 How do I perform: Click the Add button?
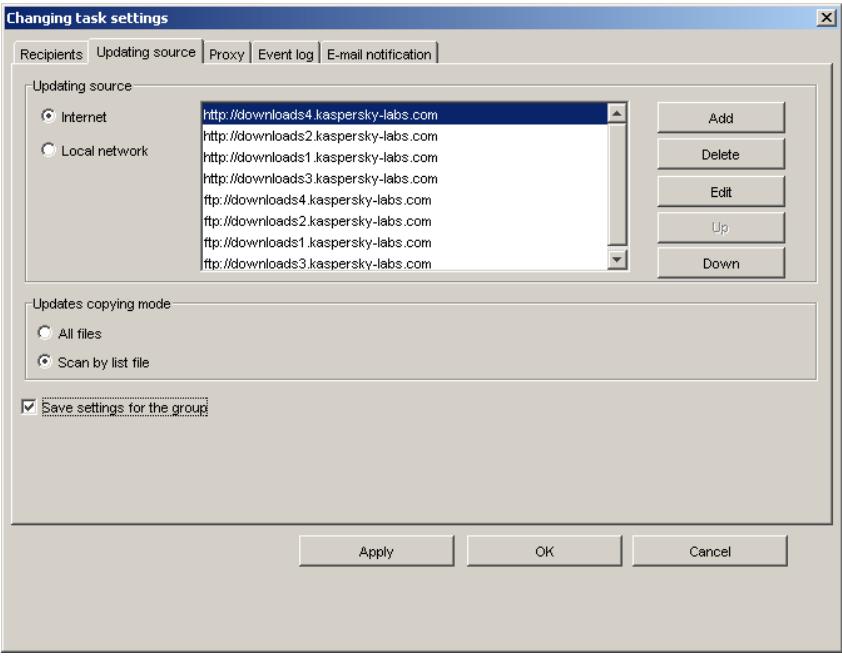(721, 118)
